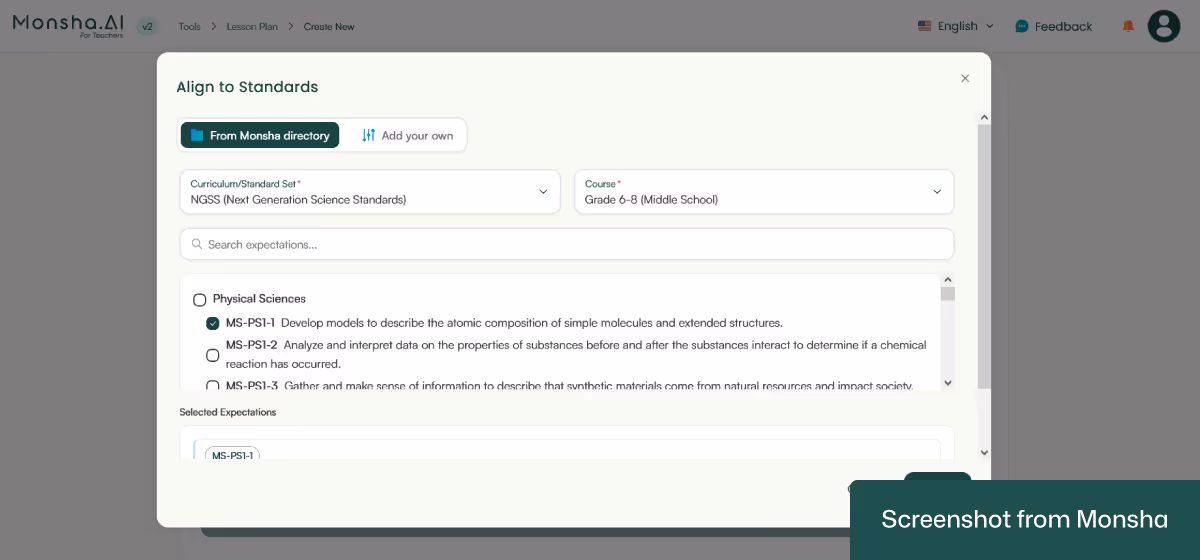Image resolution: width=1200 pixels, height=560 pixels.
Task: Click the MS-PS1-1 description text
Action: 531,323
